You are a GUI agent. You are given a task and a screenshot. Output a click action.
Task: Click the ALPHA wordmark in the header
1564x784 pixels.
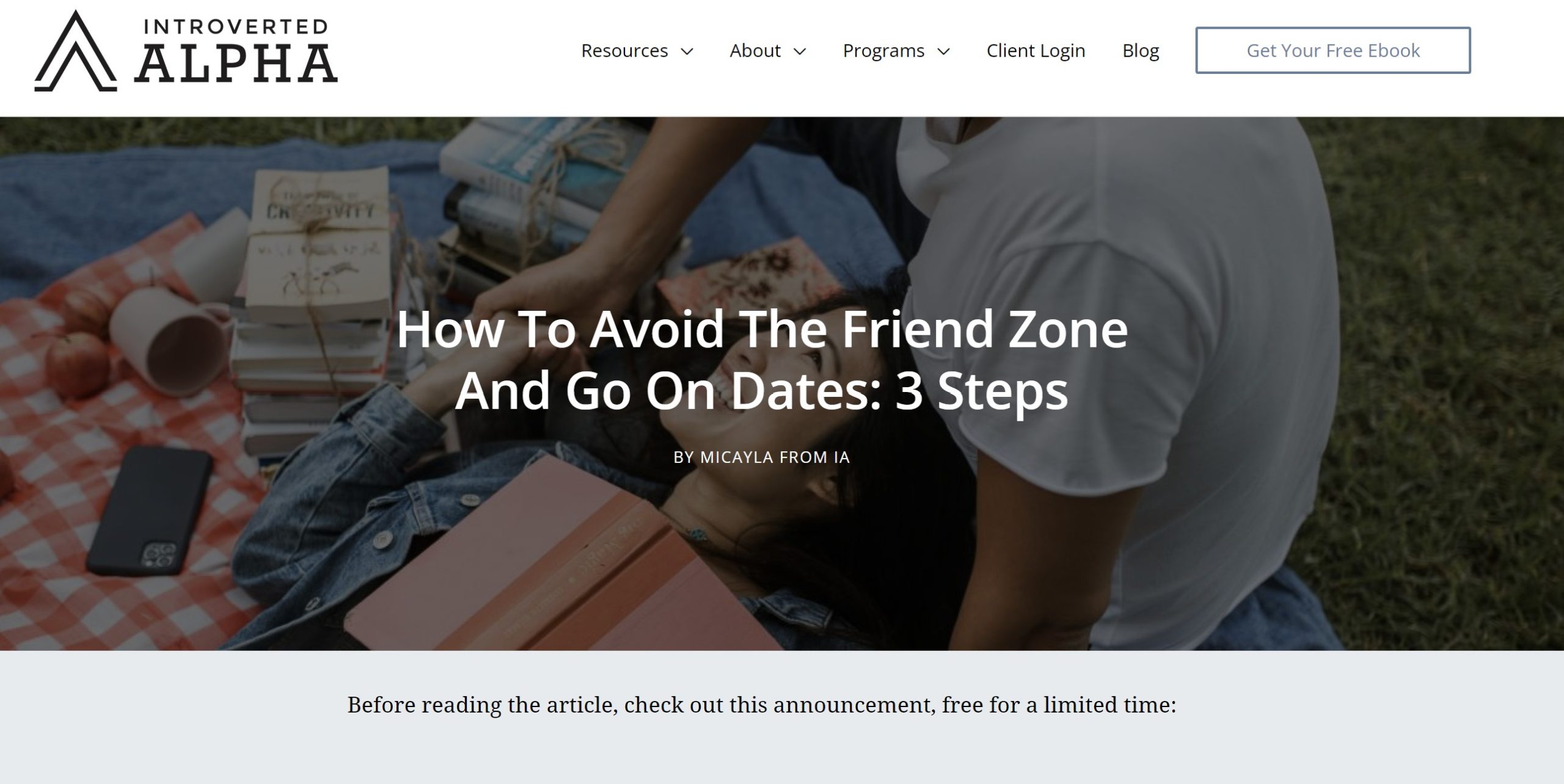[236, 64]
